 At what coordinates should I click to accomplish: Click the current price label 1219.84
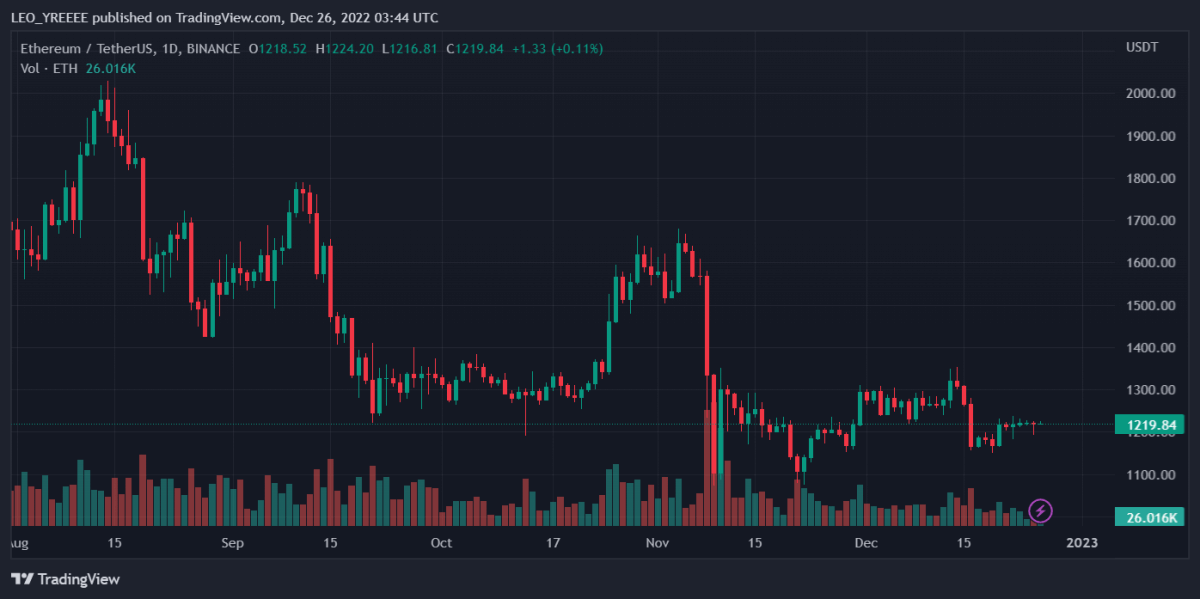pyautogui.click(x=1149, y=425)
